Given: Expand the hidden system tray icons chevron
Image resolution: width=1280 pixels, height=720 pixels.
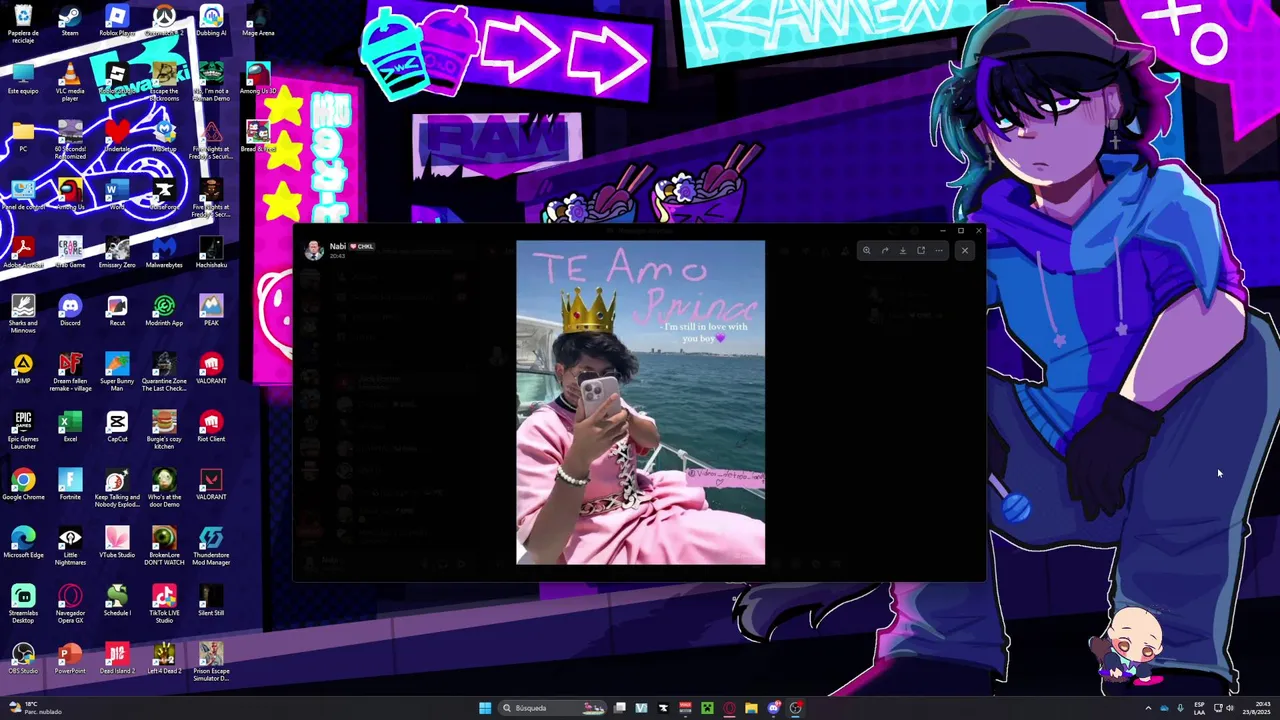Looking at the screenshot, I should pyautogui.click(x=1148, y=708).
